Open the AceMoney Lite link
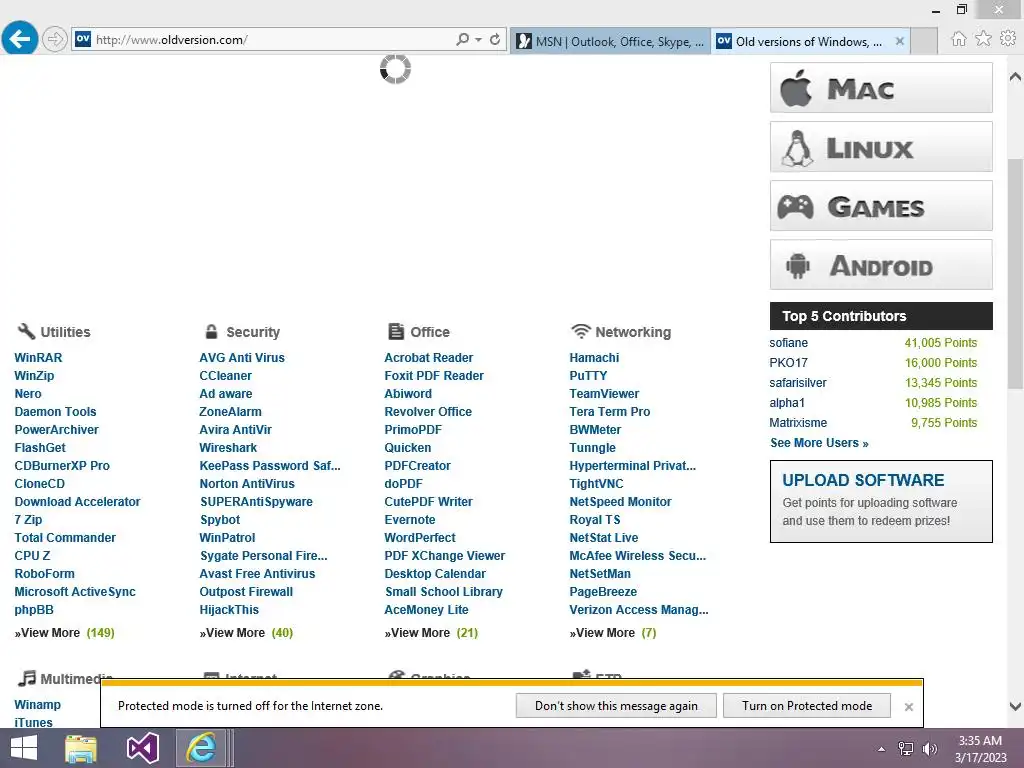 coord(426,610)
